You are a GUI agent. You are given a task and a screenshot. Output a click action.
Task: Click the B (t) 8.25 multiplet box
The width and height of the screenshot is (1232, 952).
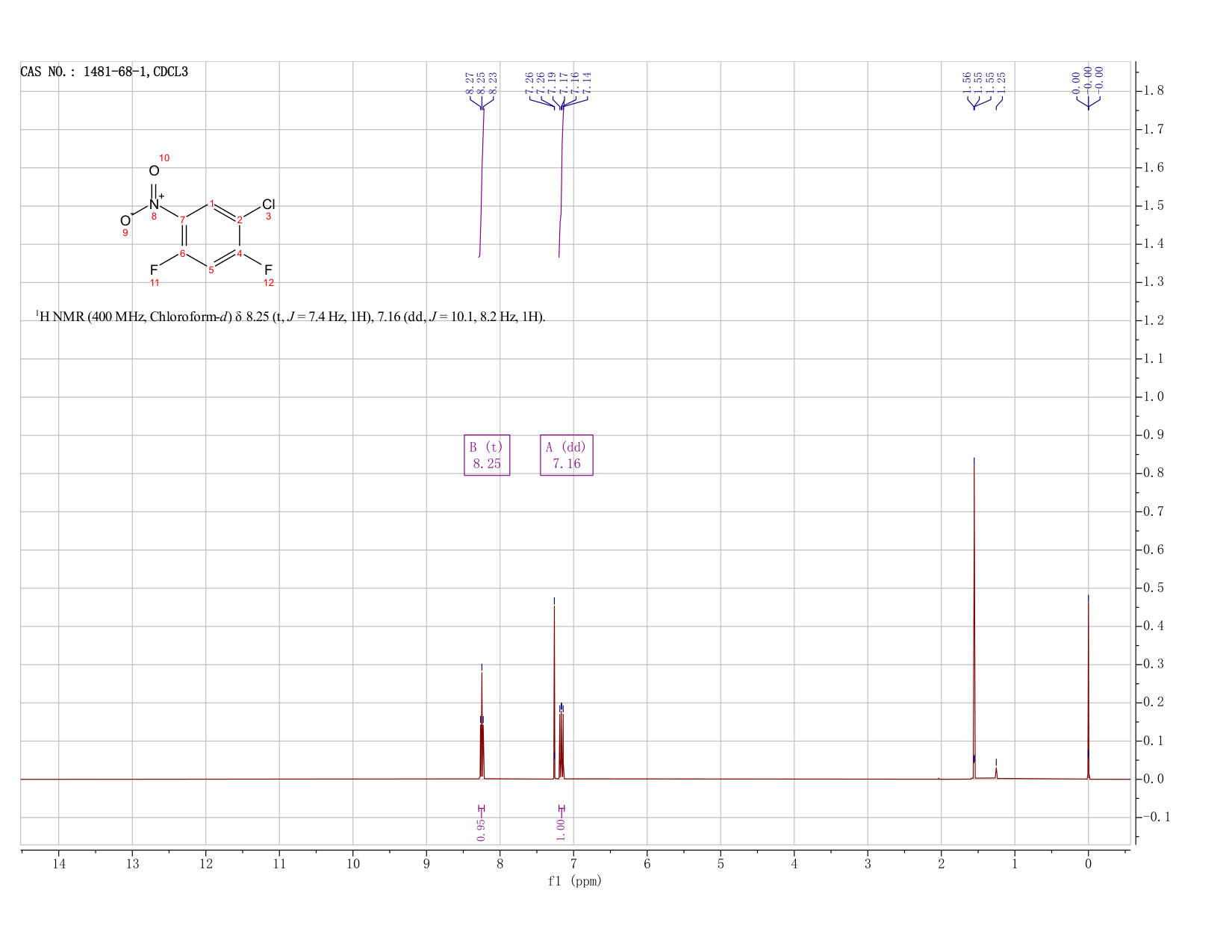(x=487, y=455)
